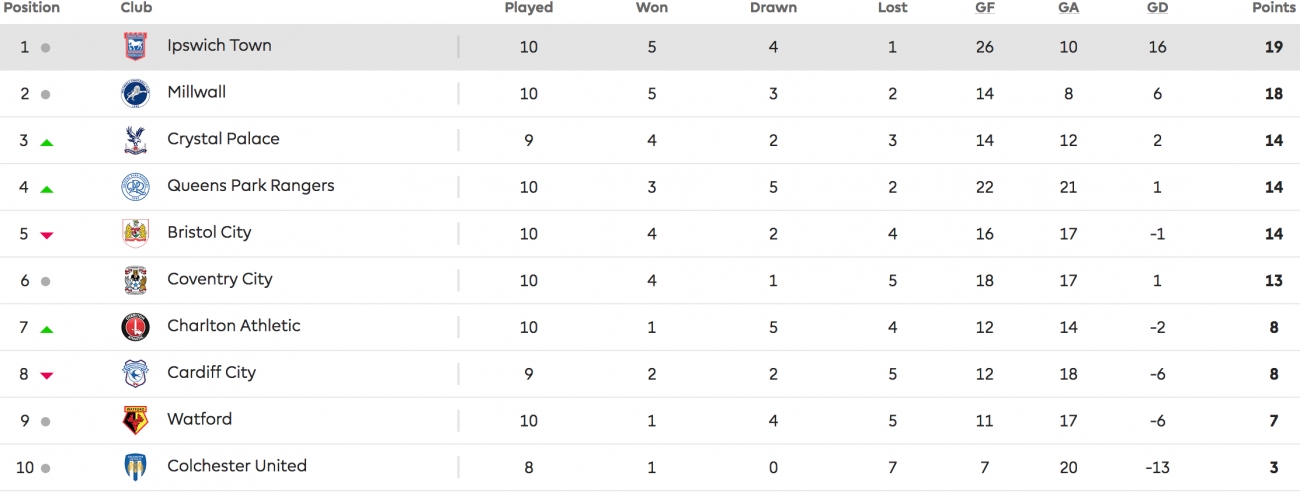Click the Cardiff City bluebird badge
This screenshot has width=1300, height=500.
(x=135, y=374)
